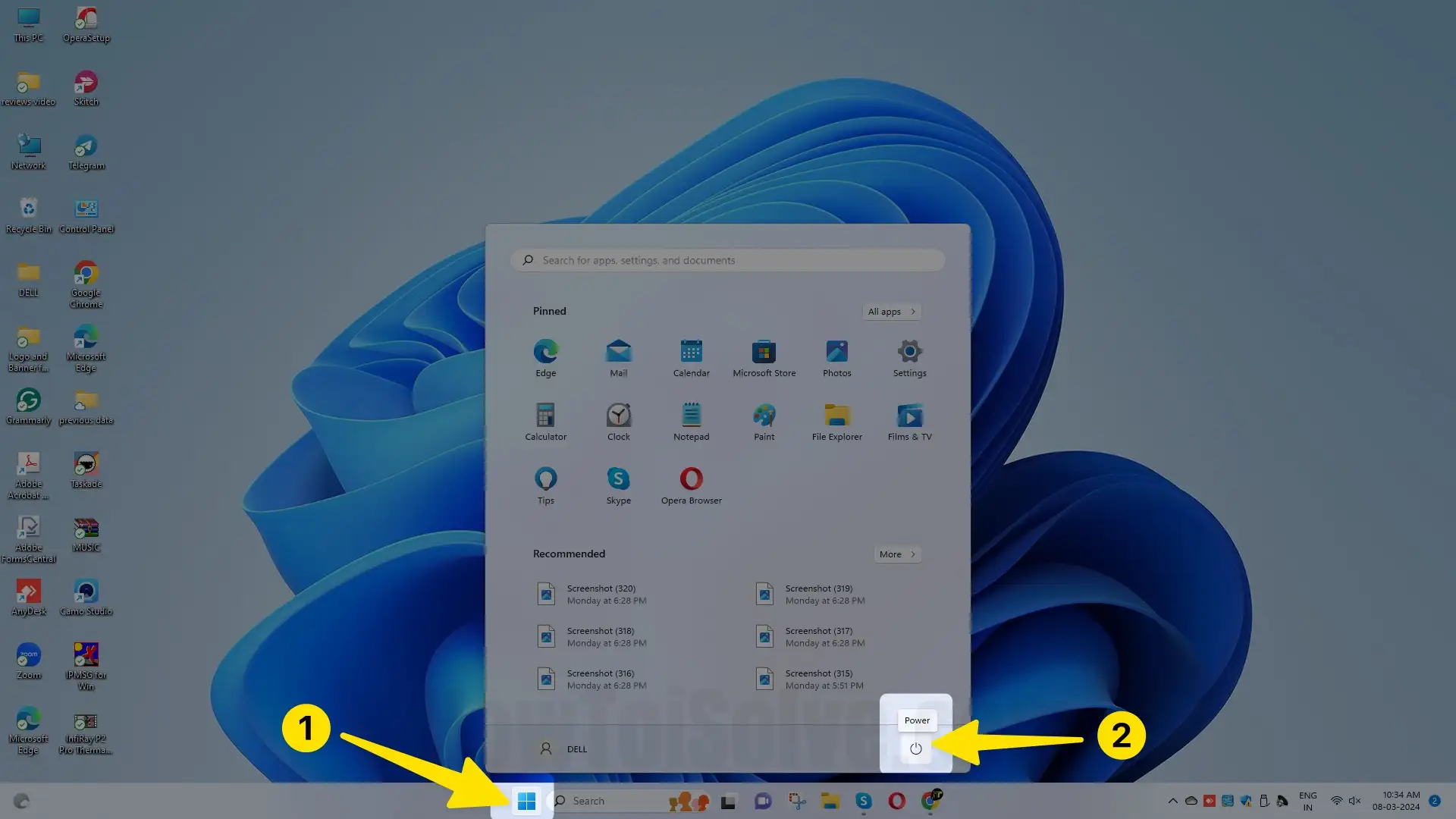Open the Clock app
Image resolution: width=1456 pixels, height=819 pixels.
pos(619,422)
